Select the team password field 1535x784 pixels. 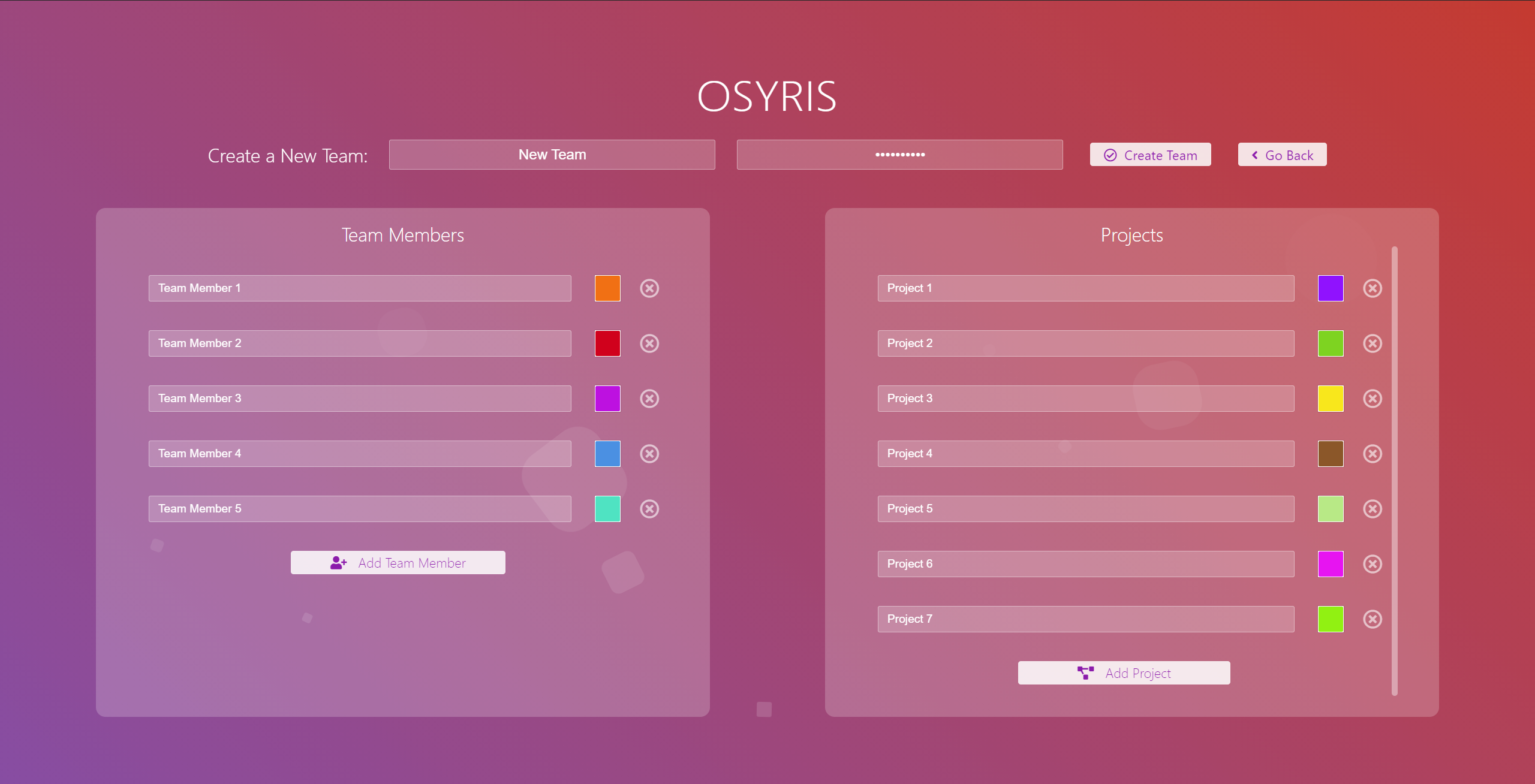coord(899,154)
